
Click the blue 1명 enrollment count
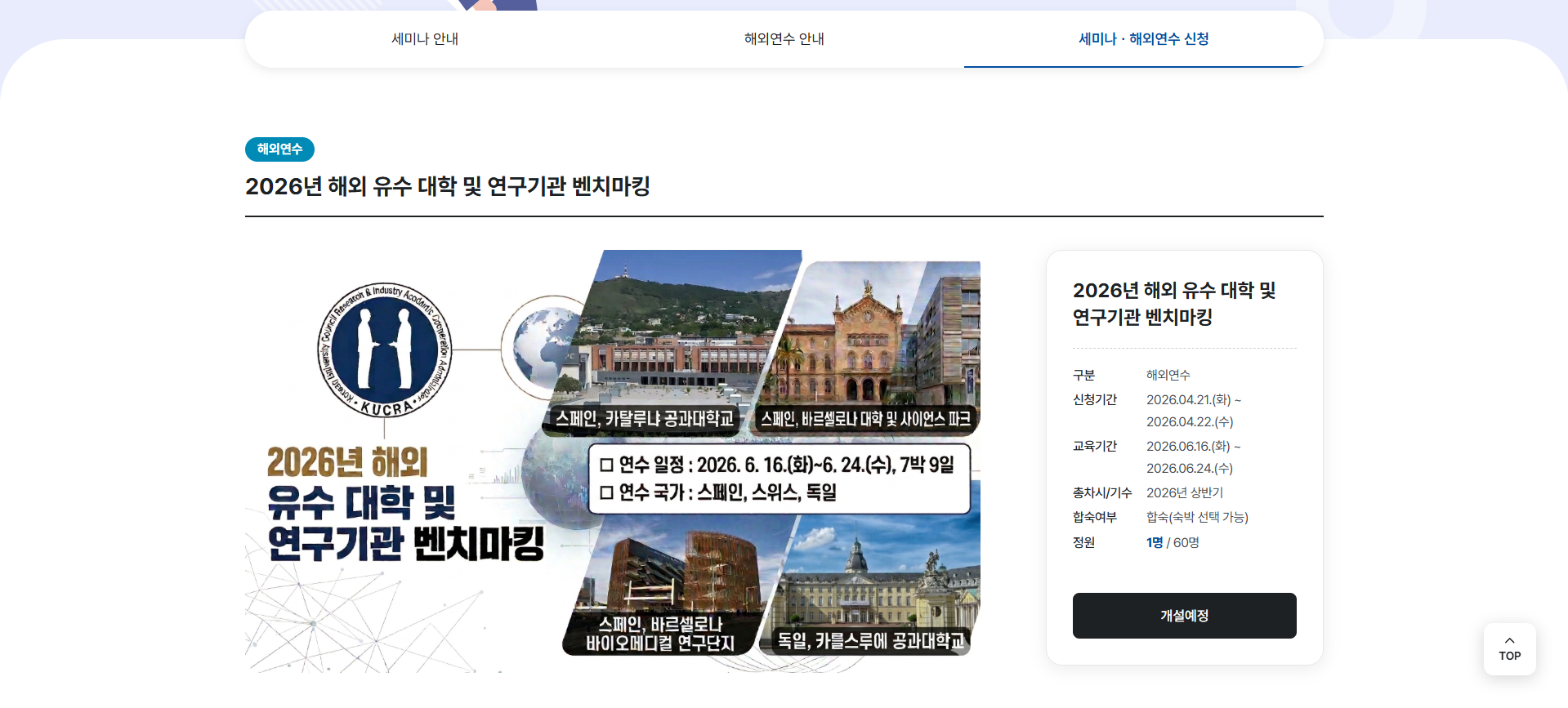(x=1154, y=542)
